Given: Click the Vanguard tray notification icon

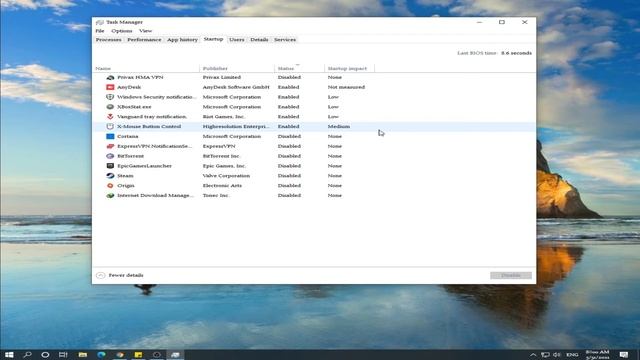Looking at the screenshot, I should [110, 116].
